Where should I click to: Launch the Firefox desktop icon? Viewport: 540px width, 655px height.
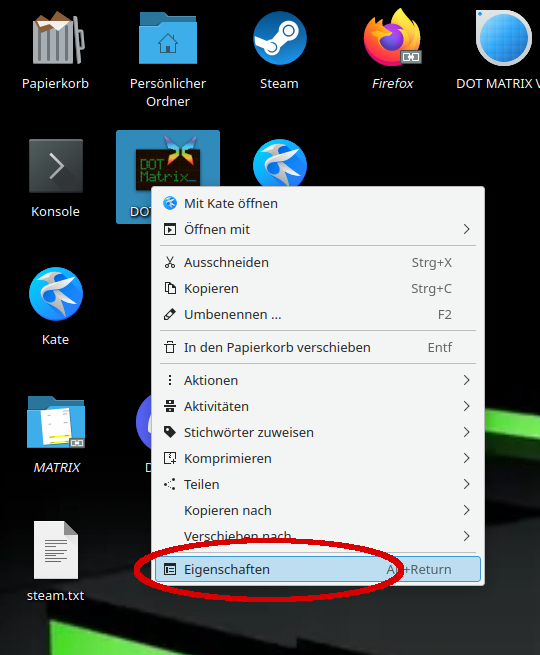[392, 38]
